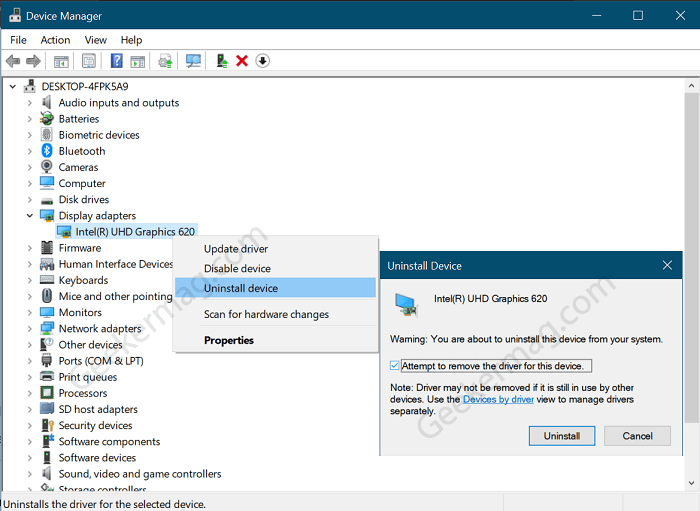The width and height of the screenshot is (700, 511).
Task: Collapse the DESKTOP-4FPK5A9 root node
Action: click(x=13, y=87)
